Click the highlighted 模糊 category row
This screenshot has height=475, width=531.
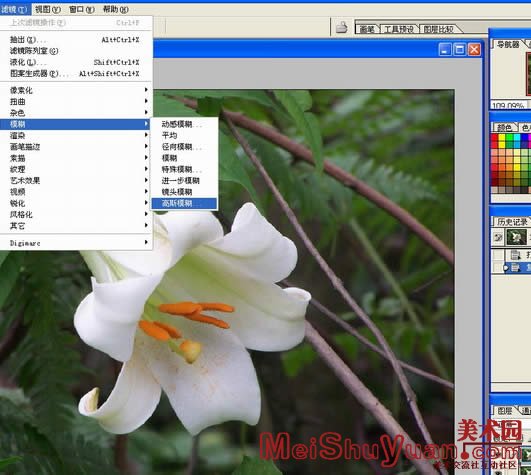(x=76, y=124)
